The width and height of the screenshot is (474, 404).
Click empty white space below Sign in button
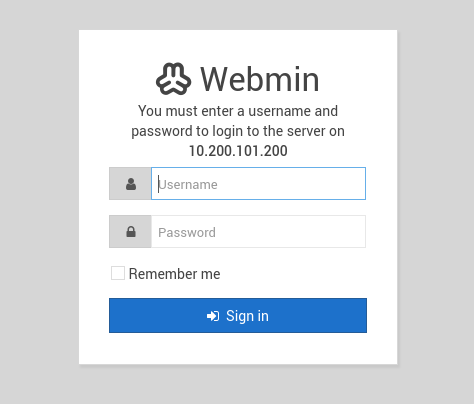(238, 348)
